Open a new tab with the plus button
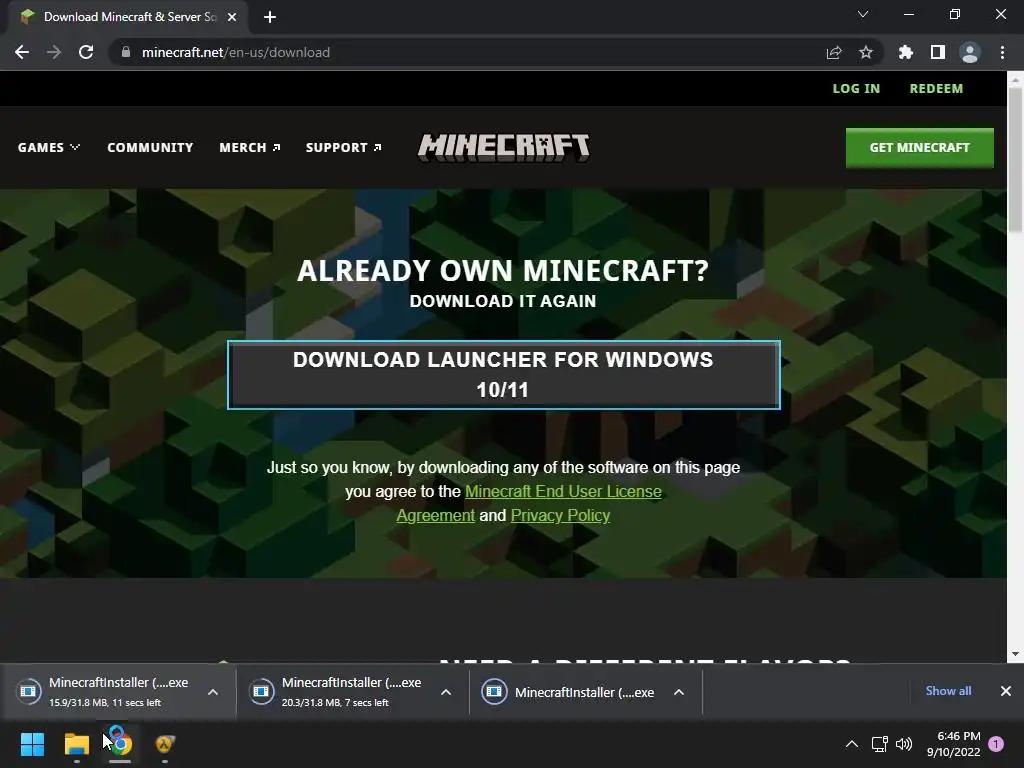 270,17
